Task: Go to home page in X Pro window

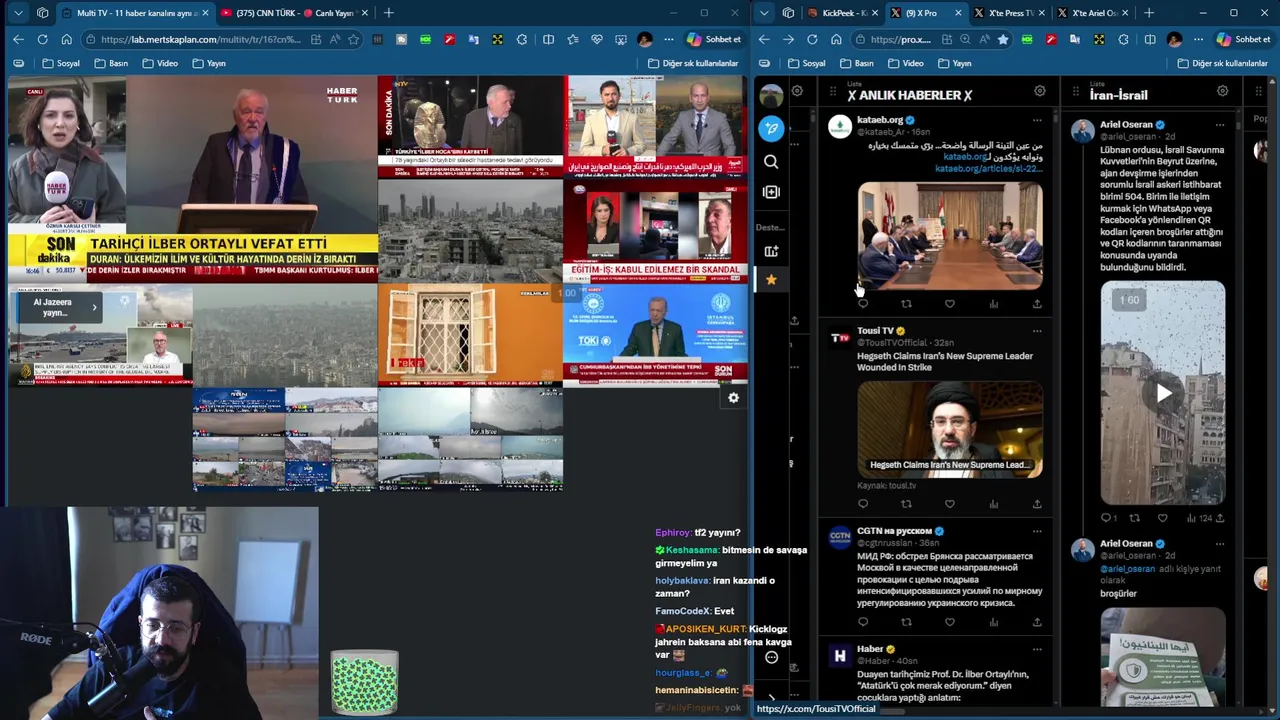Action: click(x=836, y=39)
